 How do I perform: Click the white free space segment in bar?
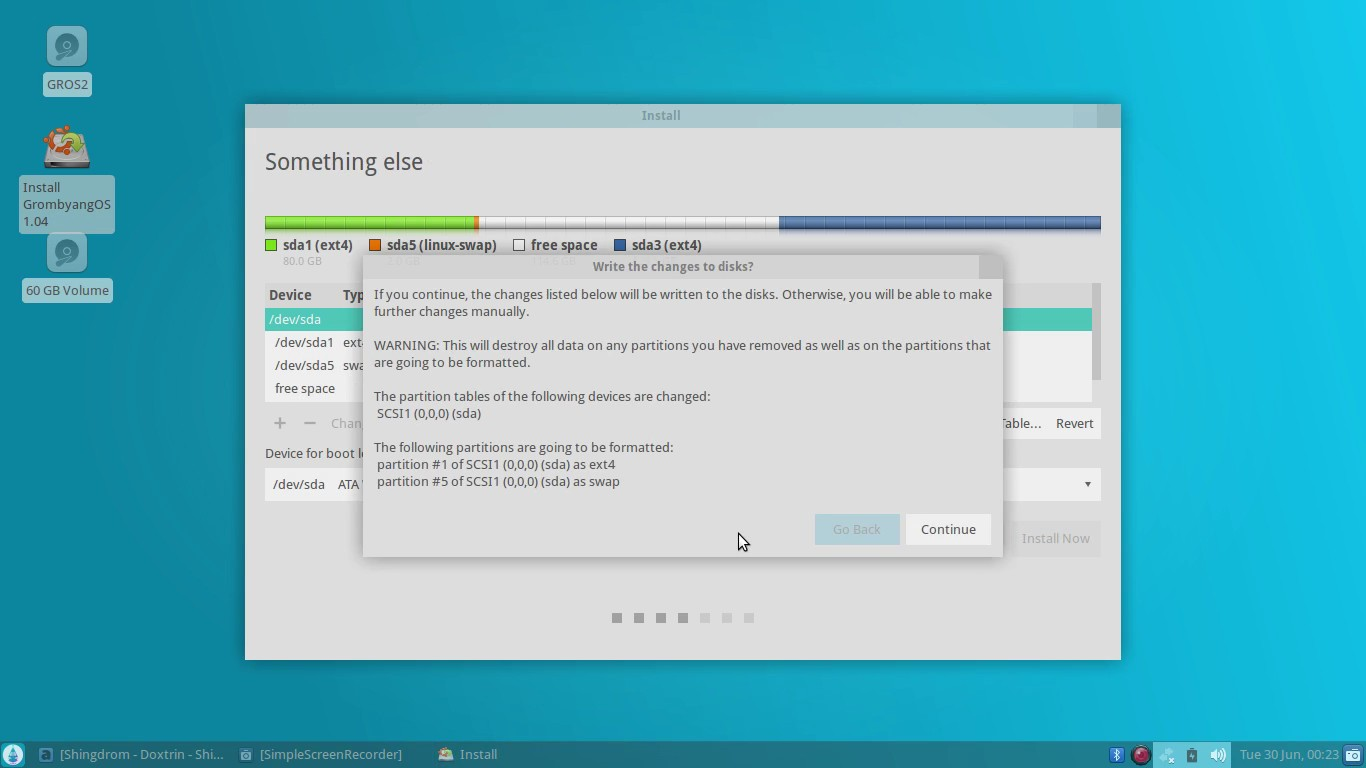pyautogui.click(x=629, y=223)
